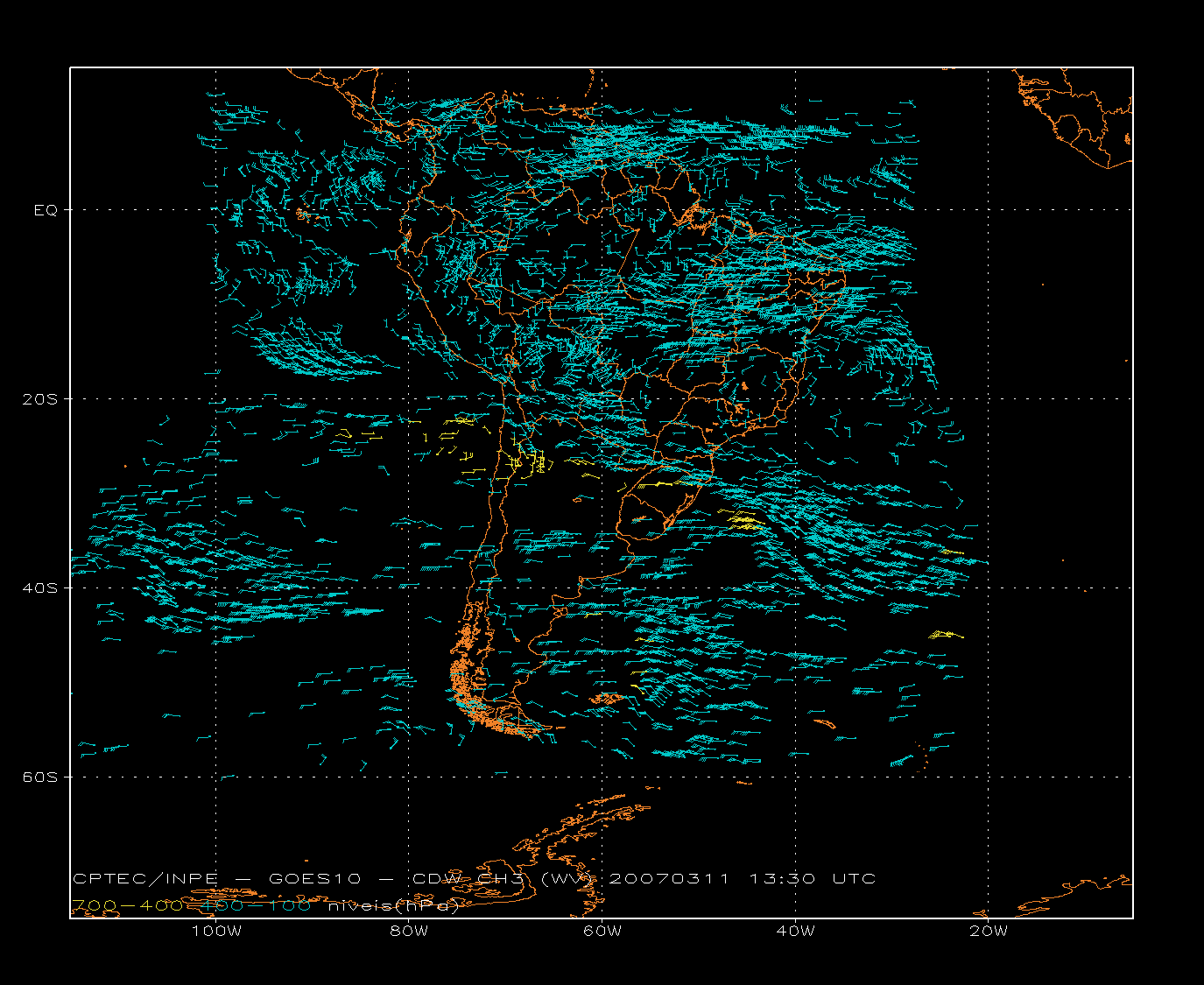The width and height of the screenshot is (1204, 985).
Task: Click the niveis(hPa) legend text
Action: click(x=394, y=906)
